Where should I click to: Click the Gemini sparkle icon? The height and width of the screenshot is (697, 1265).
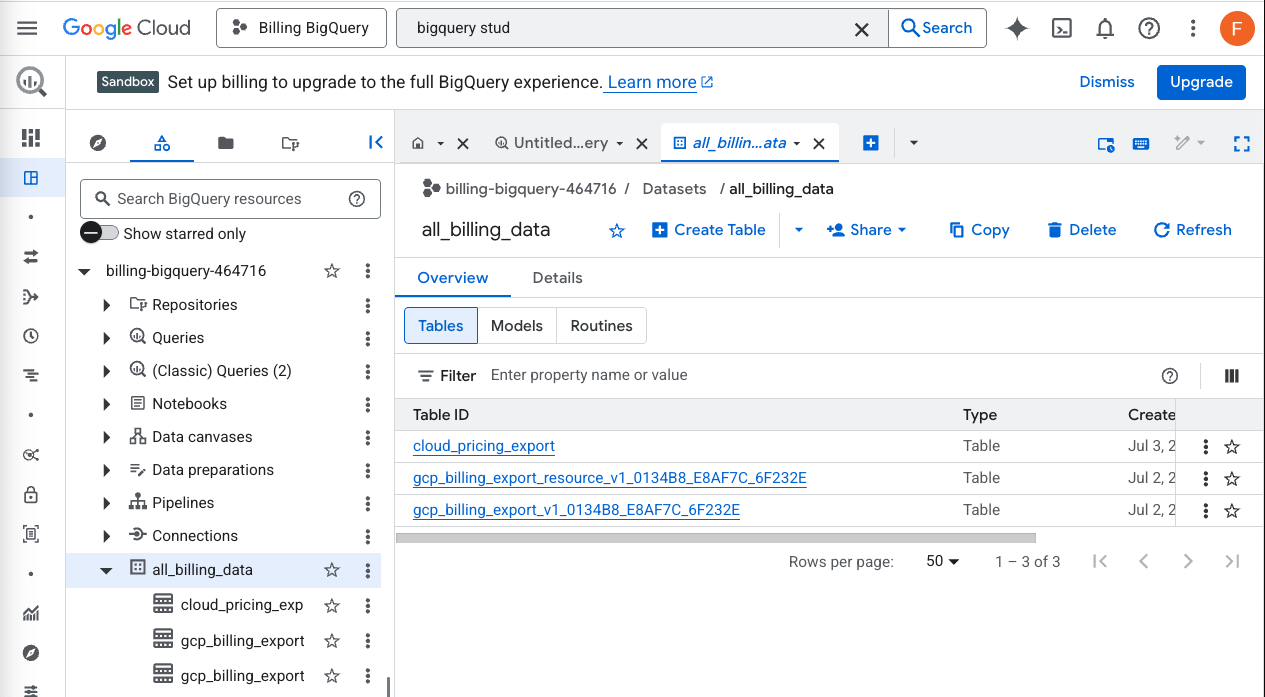click(x=1017, y=28)
